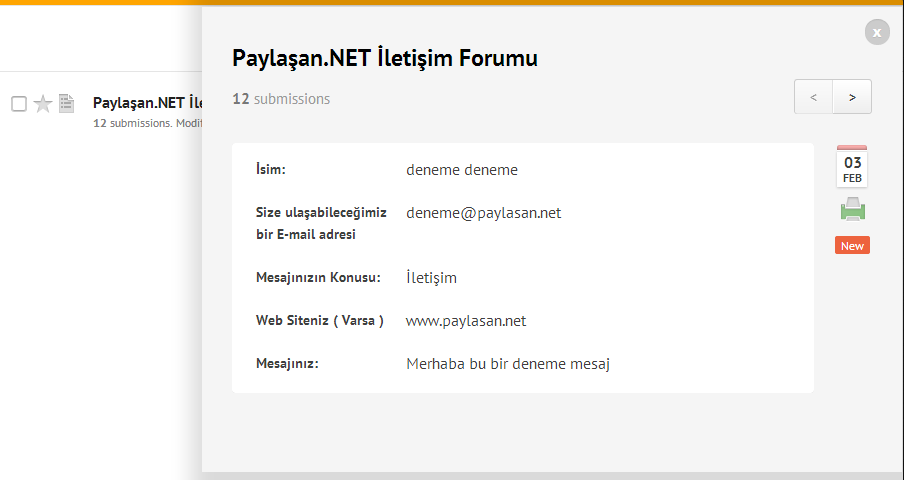This screenshot has width=904, height=480.
Task: Click the Paylaşan.NET İletişim Forumu heading
Action: tap(385, 58)
